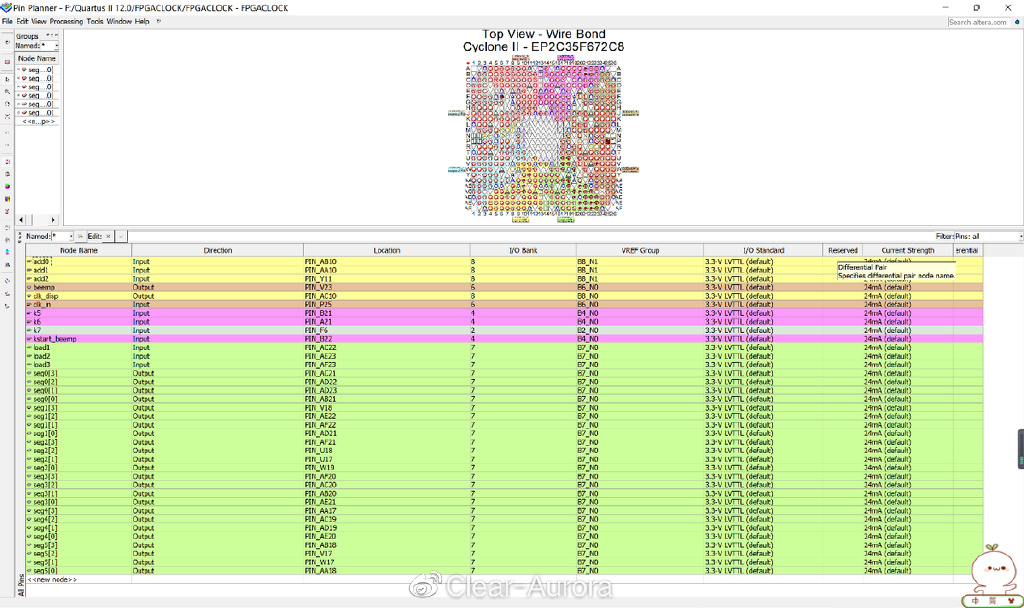Screen dimensions: 1024x608
Task: Click the top icon of the left toolbar
Action: click(7, 42)
